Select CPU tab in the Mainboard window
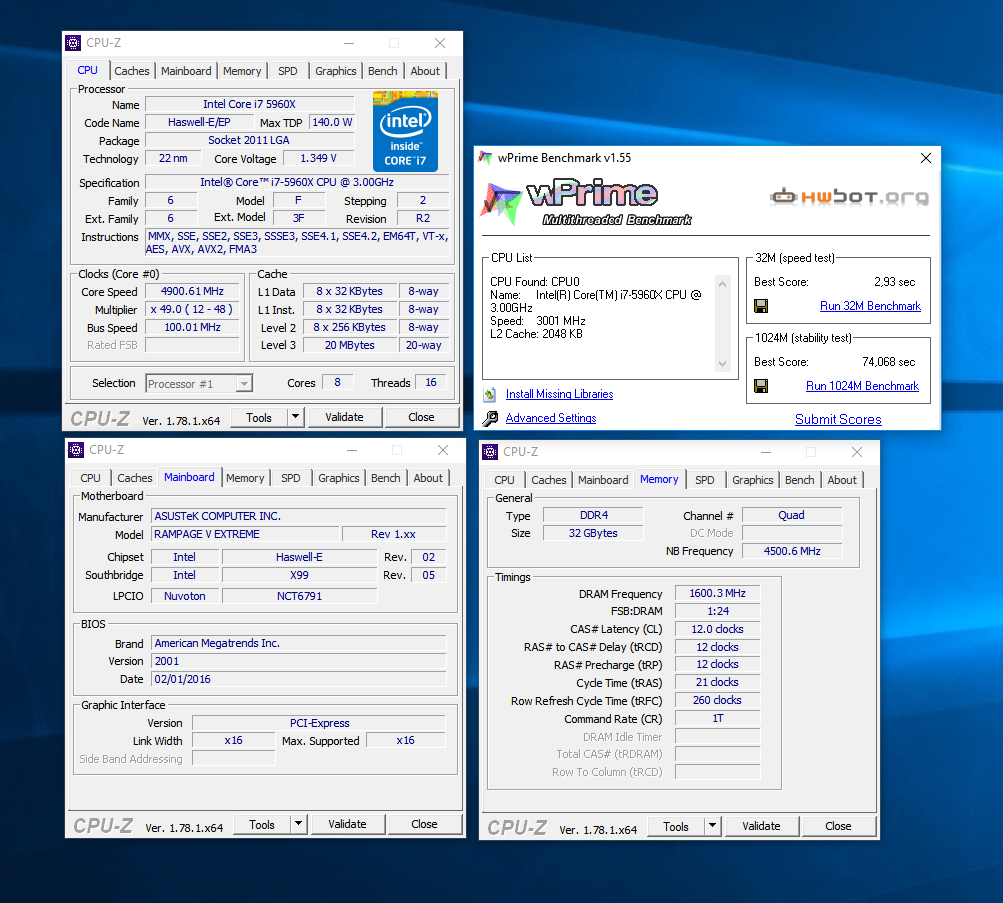This screenshot has width=1003, height=903. pos(90,478)
